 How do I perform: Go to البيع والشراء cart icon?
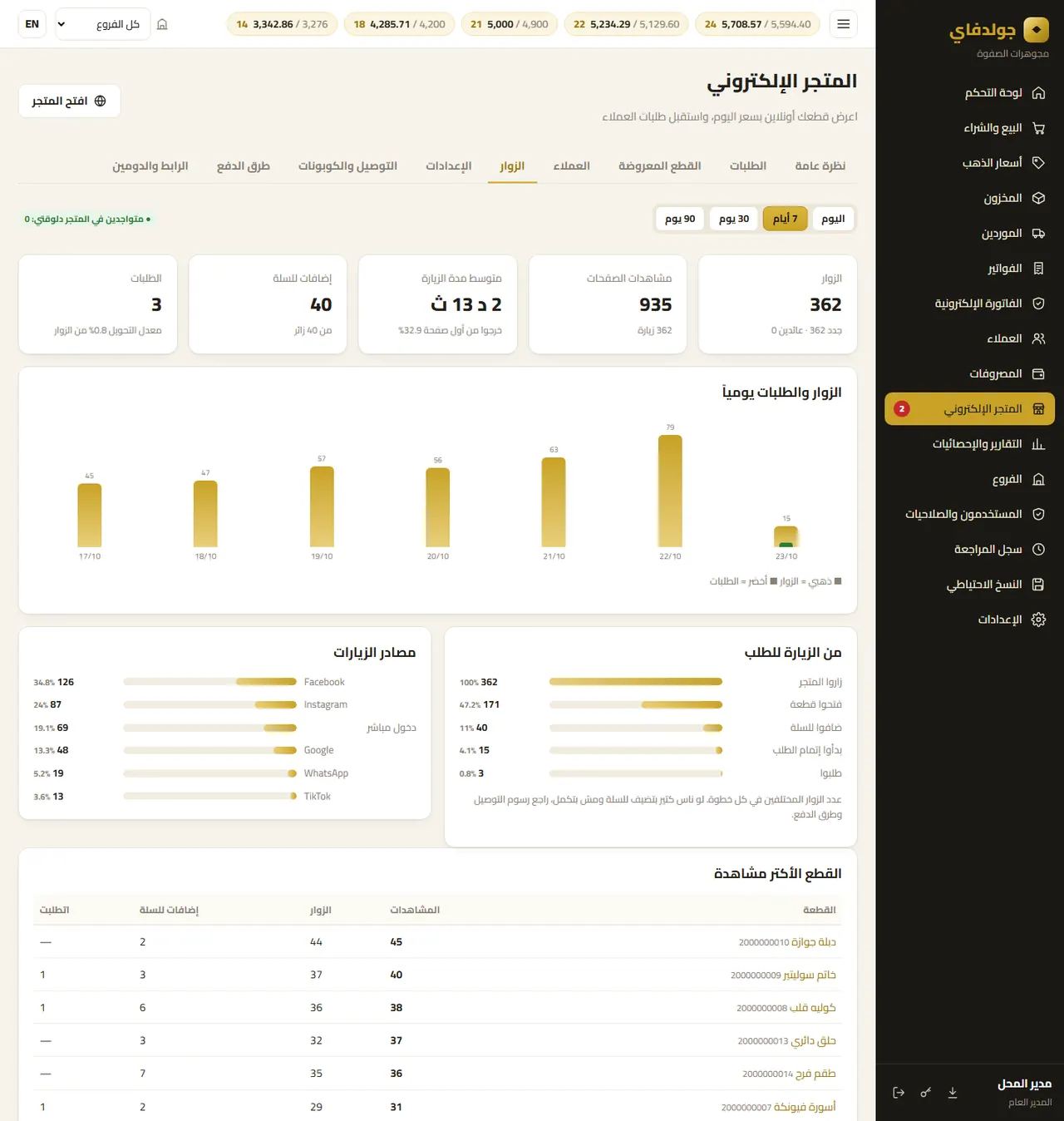click(1038, 128)
